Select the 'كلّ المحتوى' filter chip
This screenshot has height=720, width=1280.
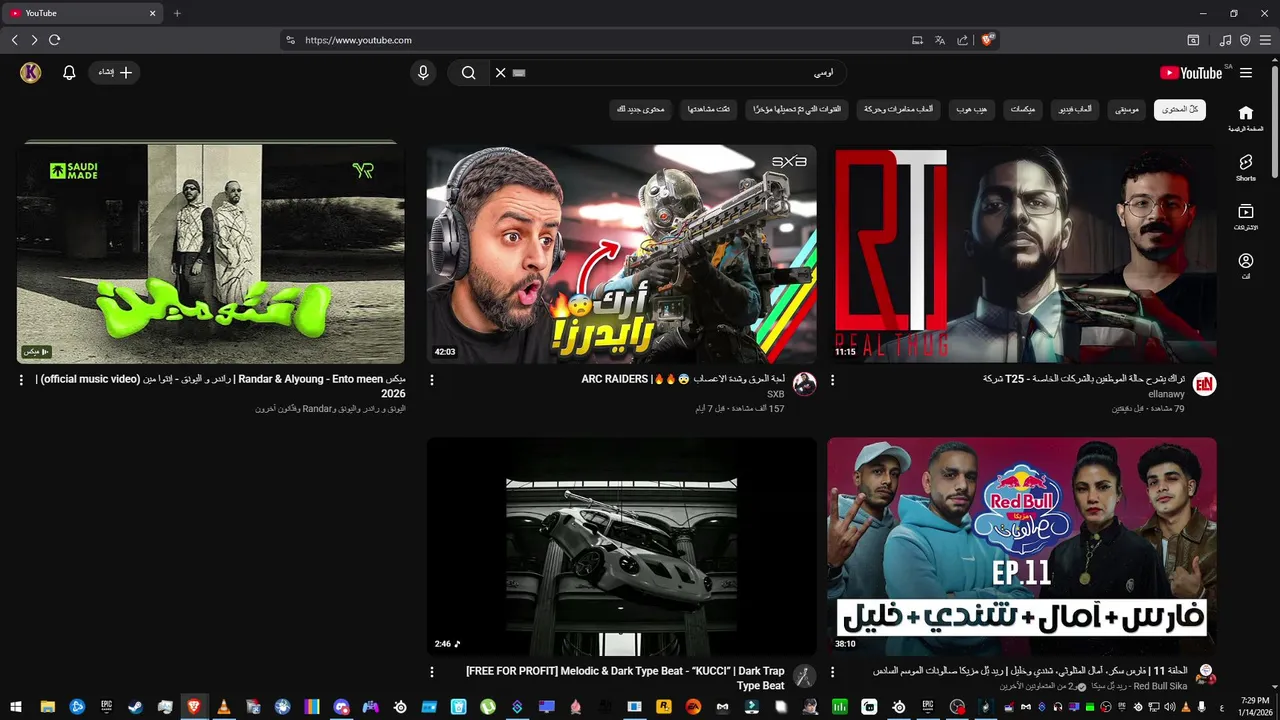click(1180, 109)
